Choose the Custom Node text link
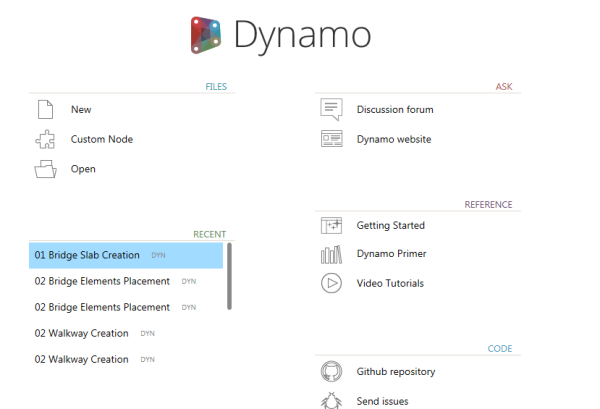This screenshot has height=409, width=600. click(x=102, y=139)
